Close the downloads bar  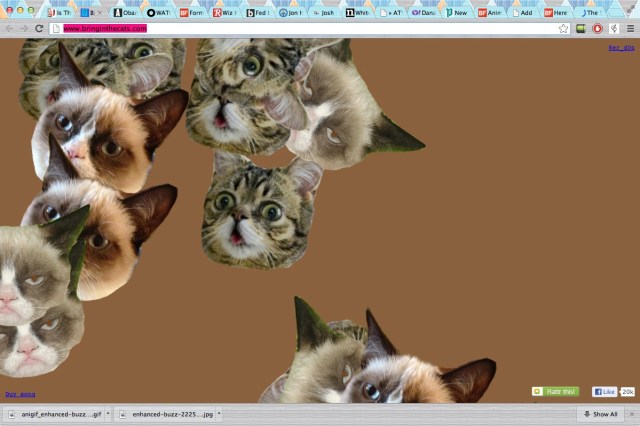[632, 414]
